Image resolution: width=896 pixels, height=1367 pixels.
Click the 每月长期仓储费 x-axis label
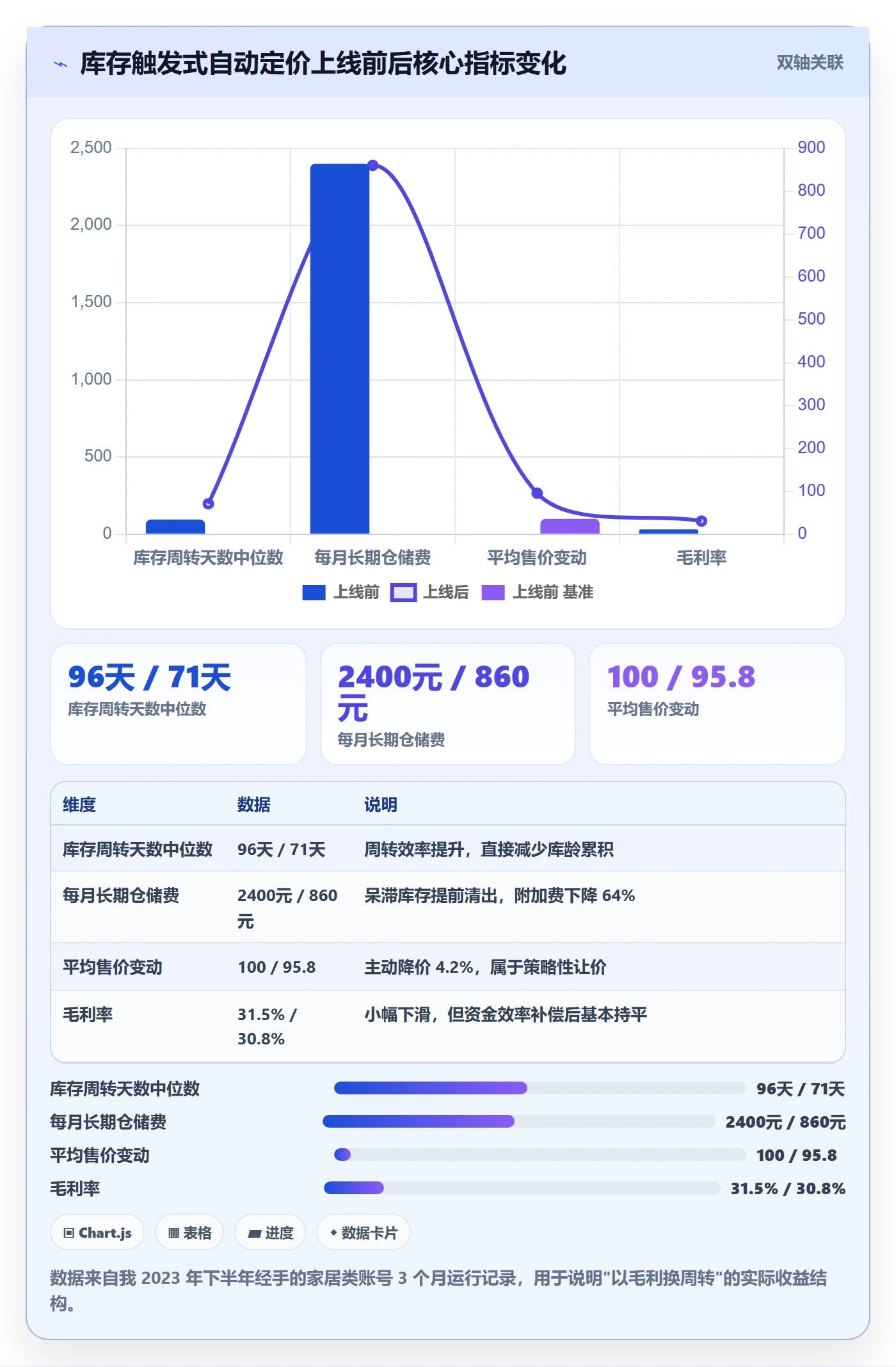372,558
